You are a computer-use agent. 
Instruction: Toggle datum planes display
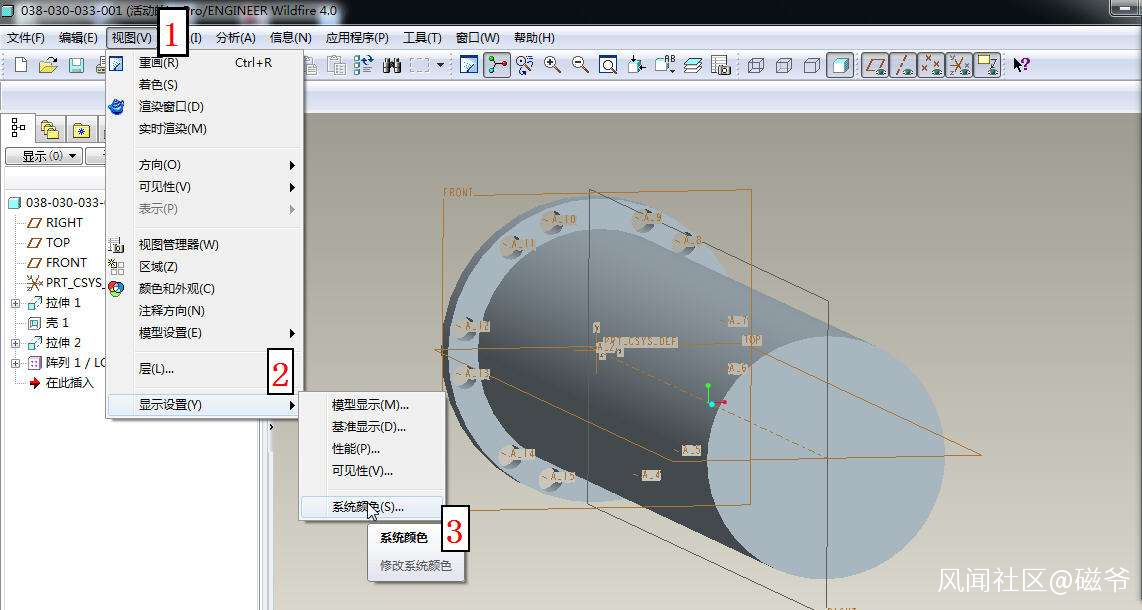(875, 65)
